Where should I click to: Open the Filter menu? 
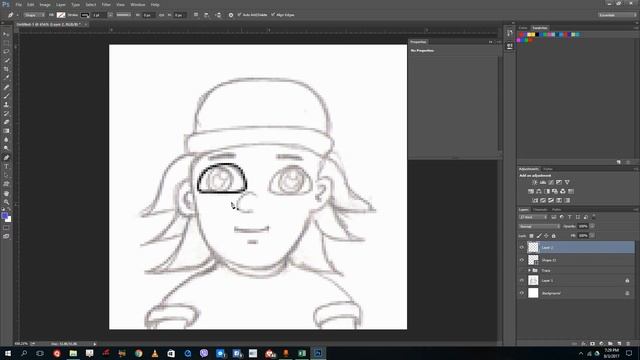[106, 4]
